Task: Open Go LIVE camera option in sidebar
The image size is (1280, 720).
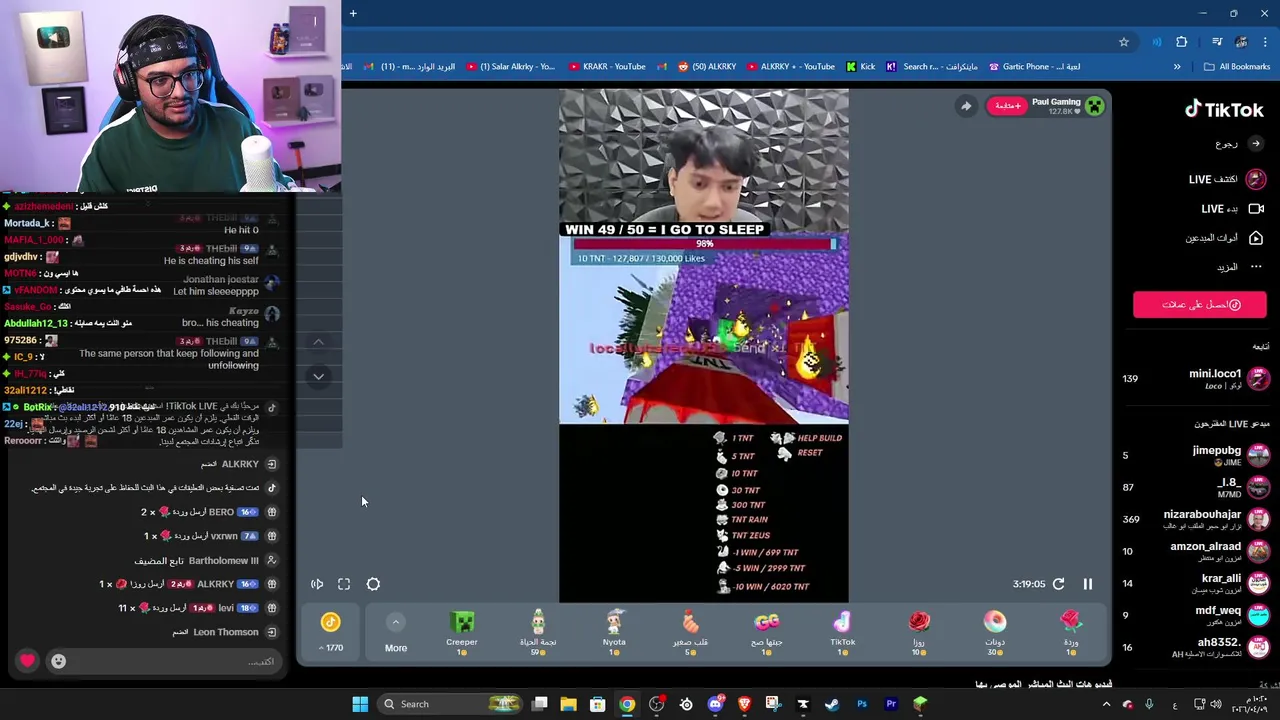Action: (1233, 209)
